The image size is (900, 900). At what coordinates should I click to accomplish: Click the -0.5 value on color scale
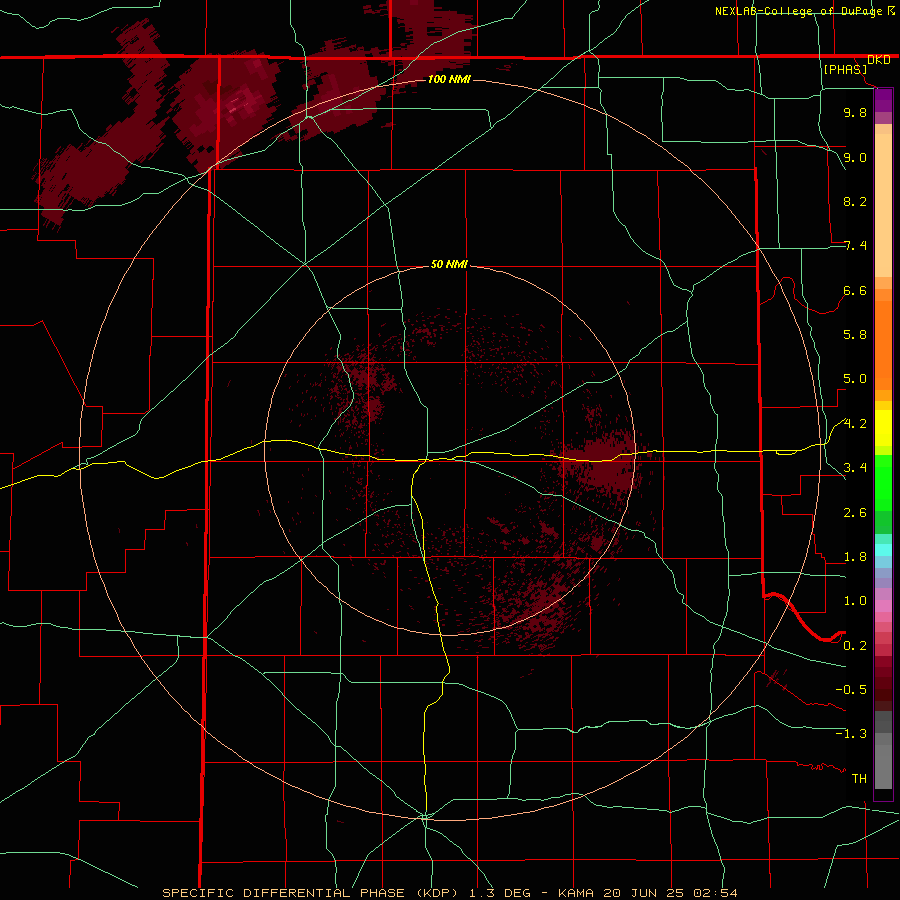click(x=851, y=690)
